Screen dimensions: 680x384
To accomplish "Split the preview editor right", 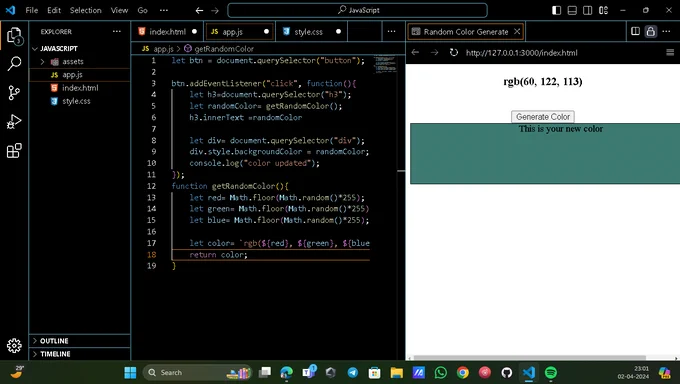I will pos(635,31).
